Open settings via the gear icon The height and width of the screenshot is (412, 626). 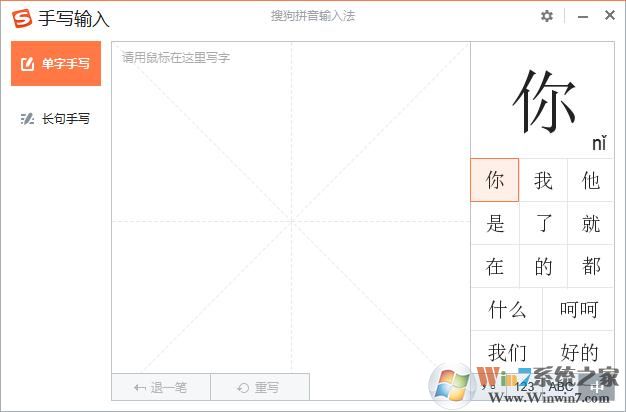coord(547,16)
